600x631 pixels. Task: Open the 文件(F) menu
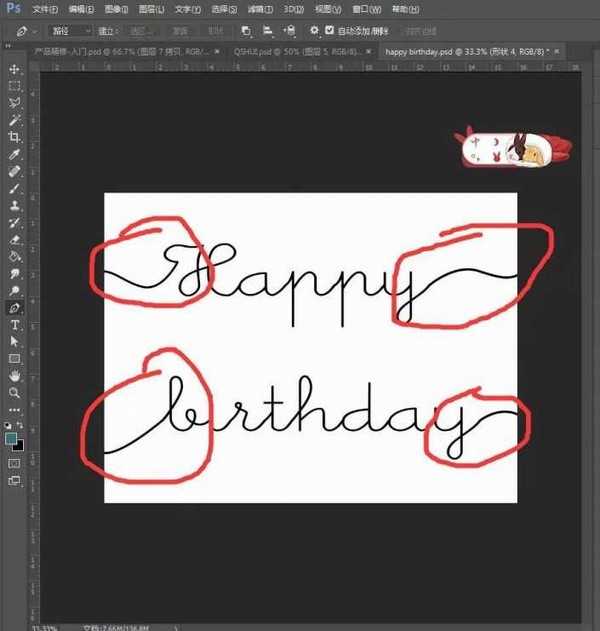point(44,8)
